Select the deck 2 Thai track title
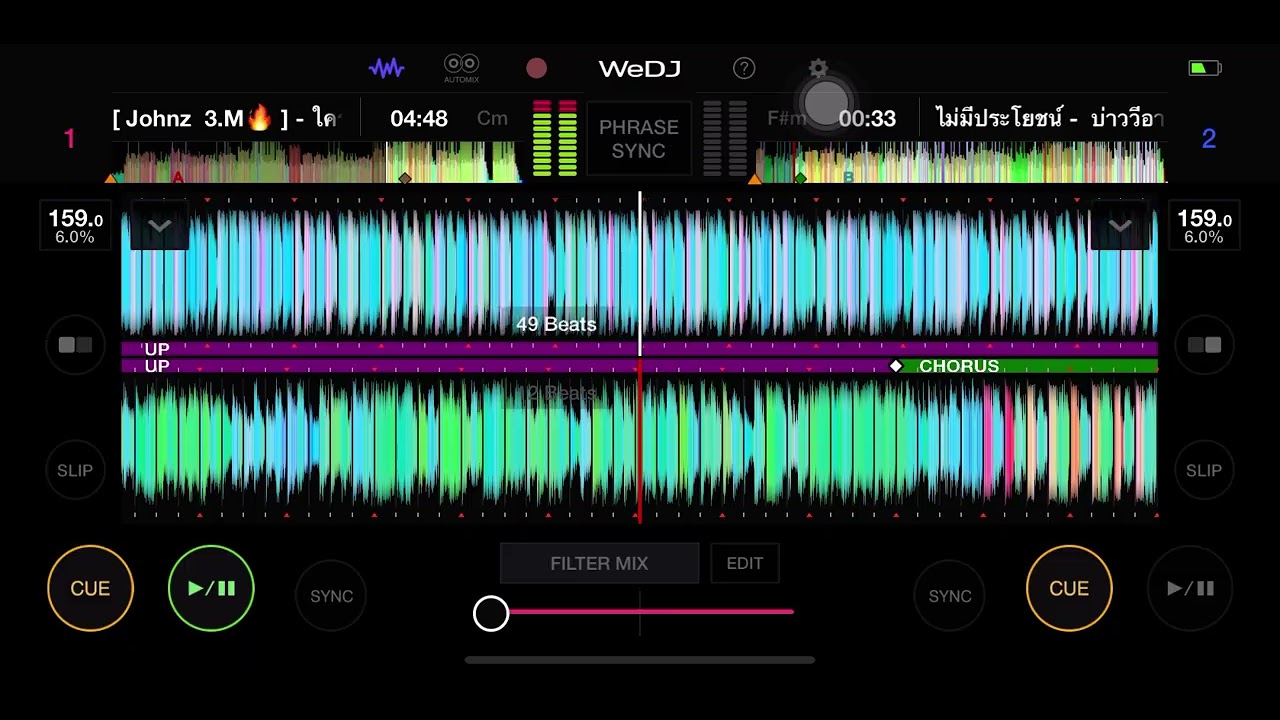The width and height of the screenshot is (1280, 720). click(x=1050, y=119)
